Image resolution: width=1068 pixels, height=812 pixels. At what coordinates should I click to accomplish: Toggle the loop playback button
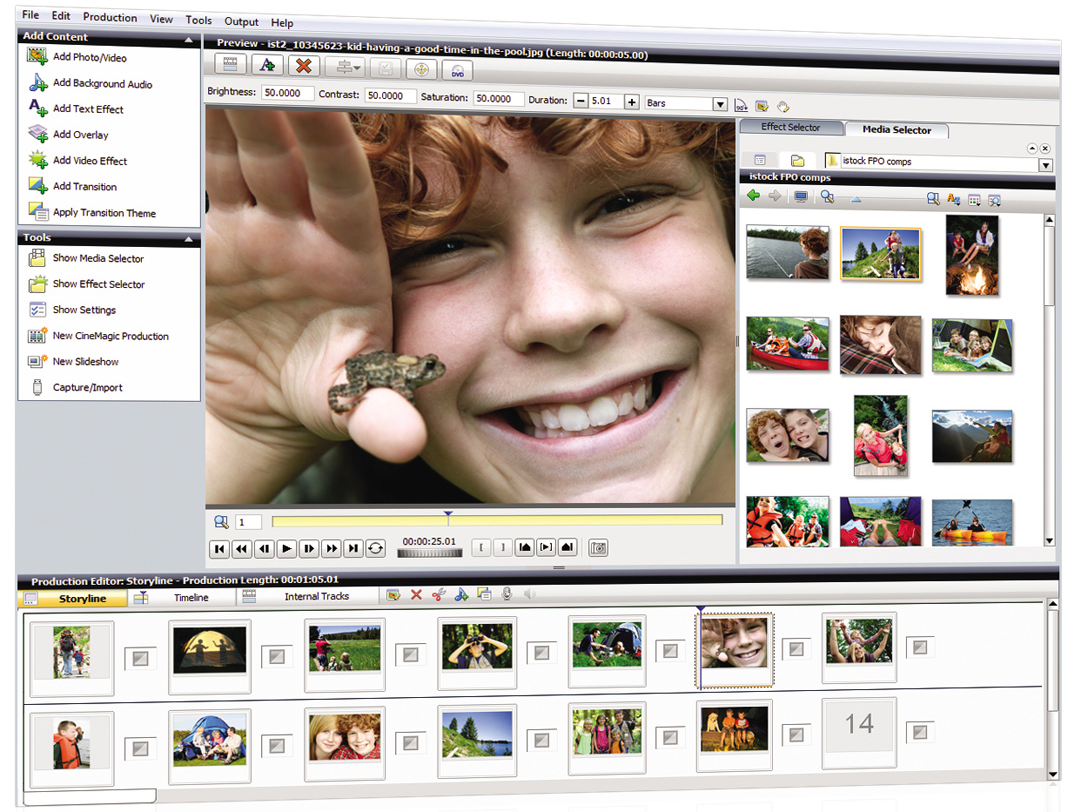pos(376,548)
